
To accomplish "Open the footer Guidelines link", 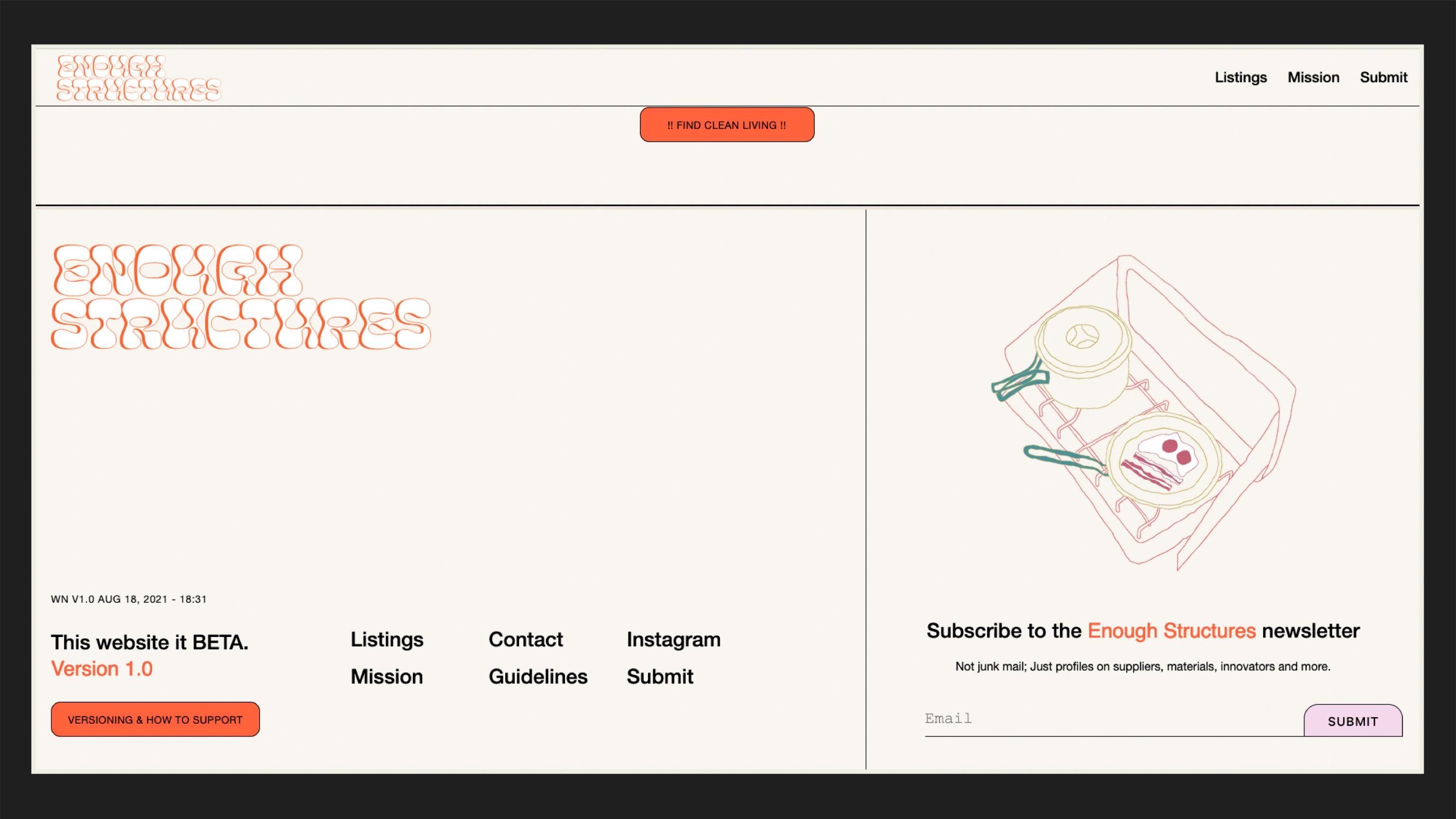I will pyautogui.click(x=537, y=676).
